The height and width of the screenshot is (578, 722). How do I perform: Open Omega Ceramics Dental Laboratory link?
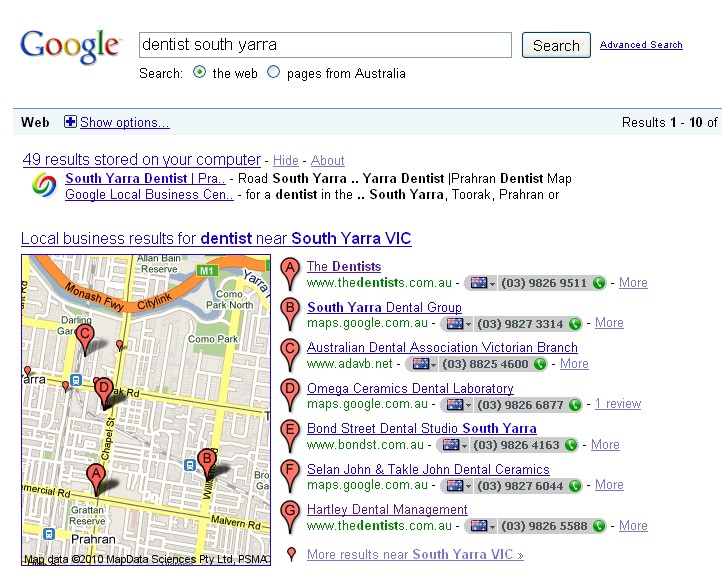410,388
